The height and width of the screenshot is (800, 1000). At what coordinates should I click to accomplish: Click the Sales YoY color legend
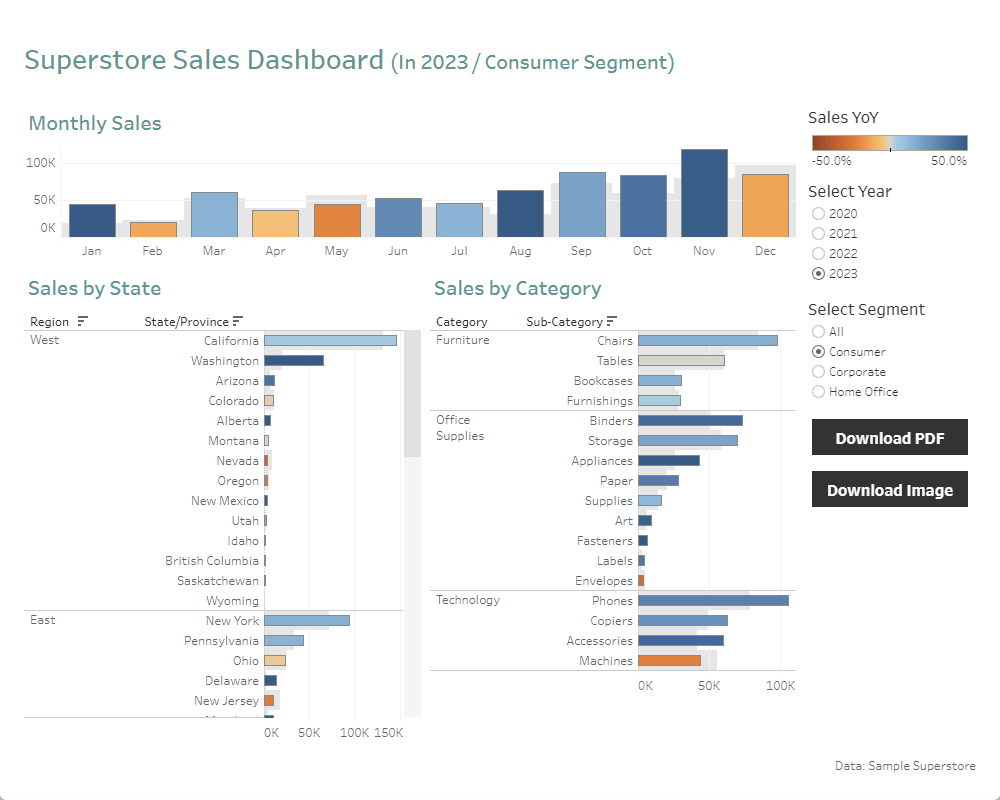click(x=889, y=142)
